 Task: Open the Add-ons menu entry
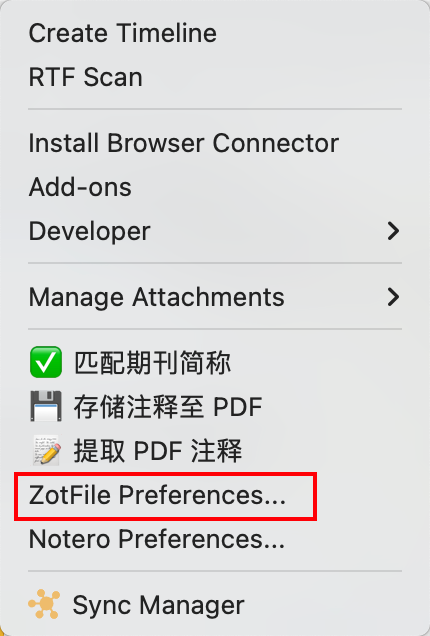pos(80,187)
